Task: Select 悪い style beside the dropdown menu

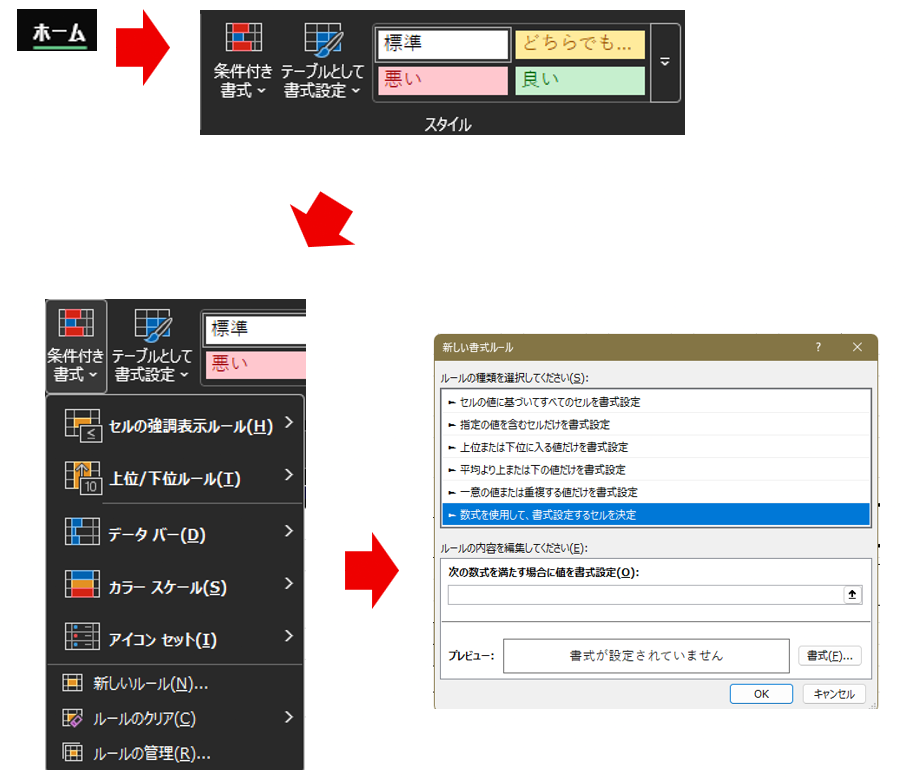Action: 255,365
